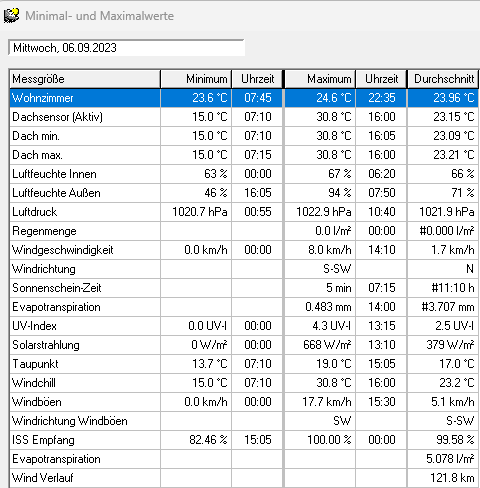Click the 10:40 time in Luftdruck row
The height and width of the screenshot is (488, 480).
tap(381, 212)
